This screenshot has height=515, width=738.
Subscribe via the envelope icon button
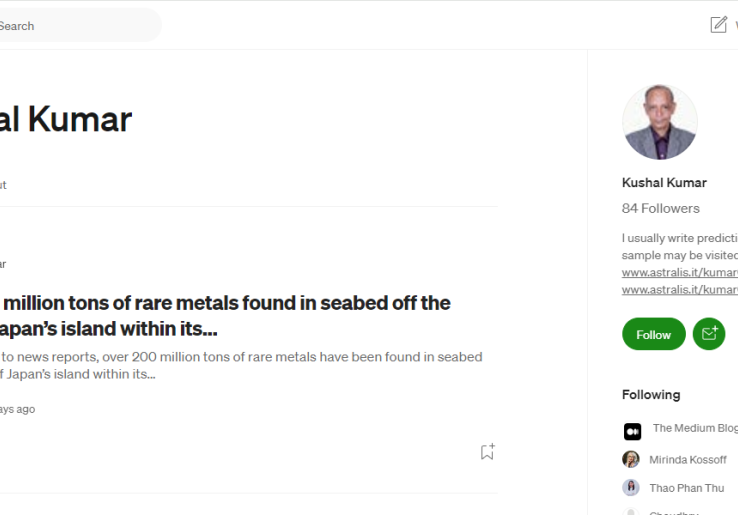[709, 334]
